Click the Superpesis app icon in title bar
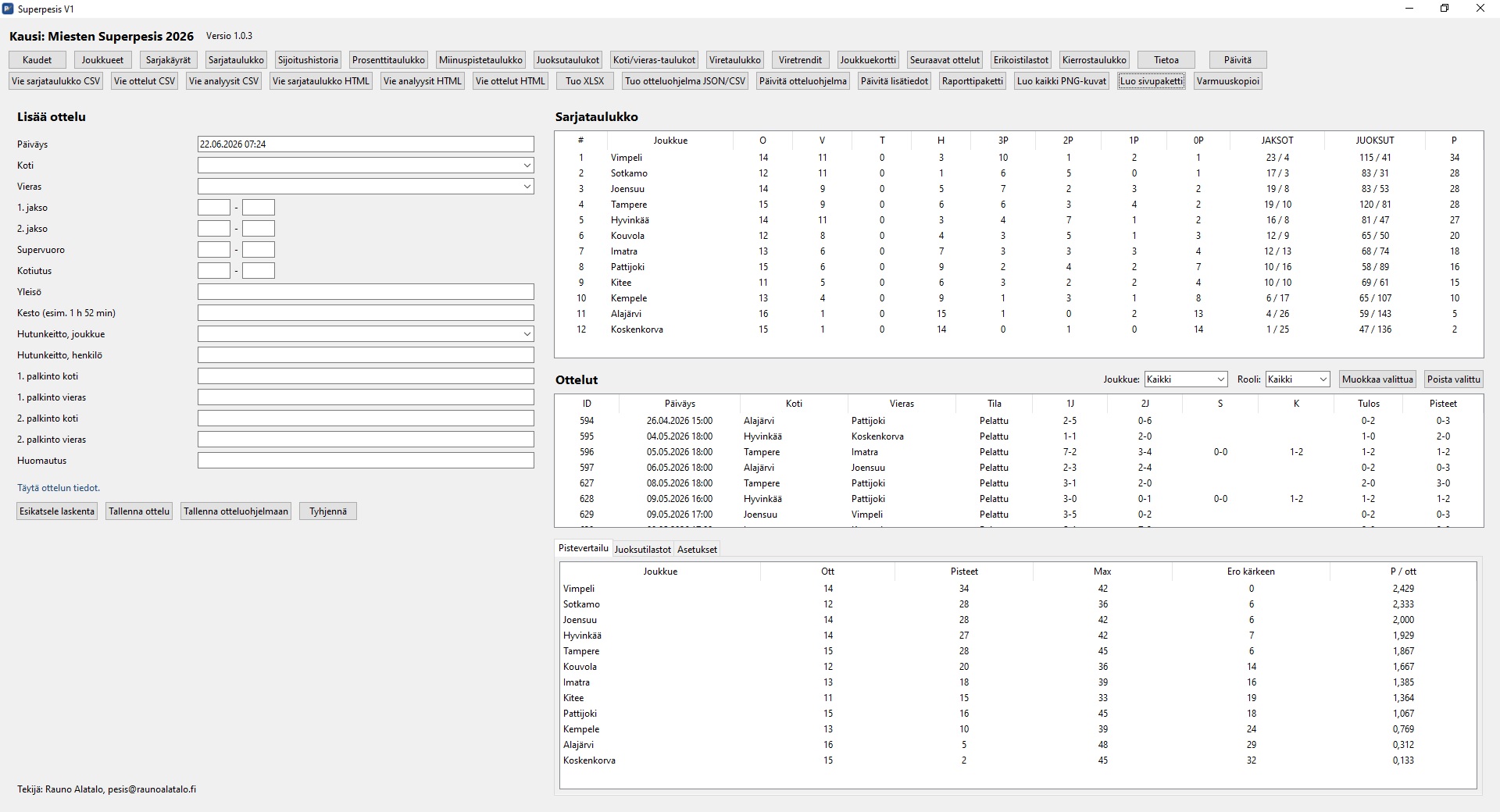The width and height of the screenshot is (1500, 812). tap(9, 9)
